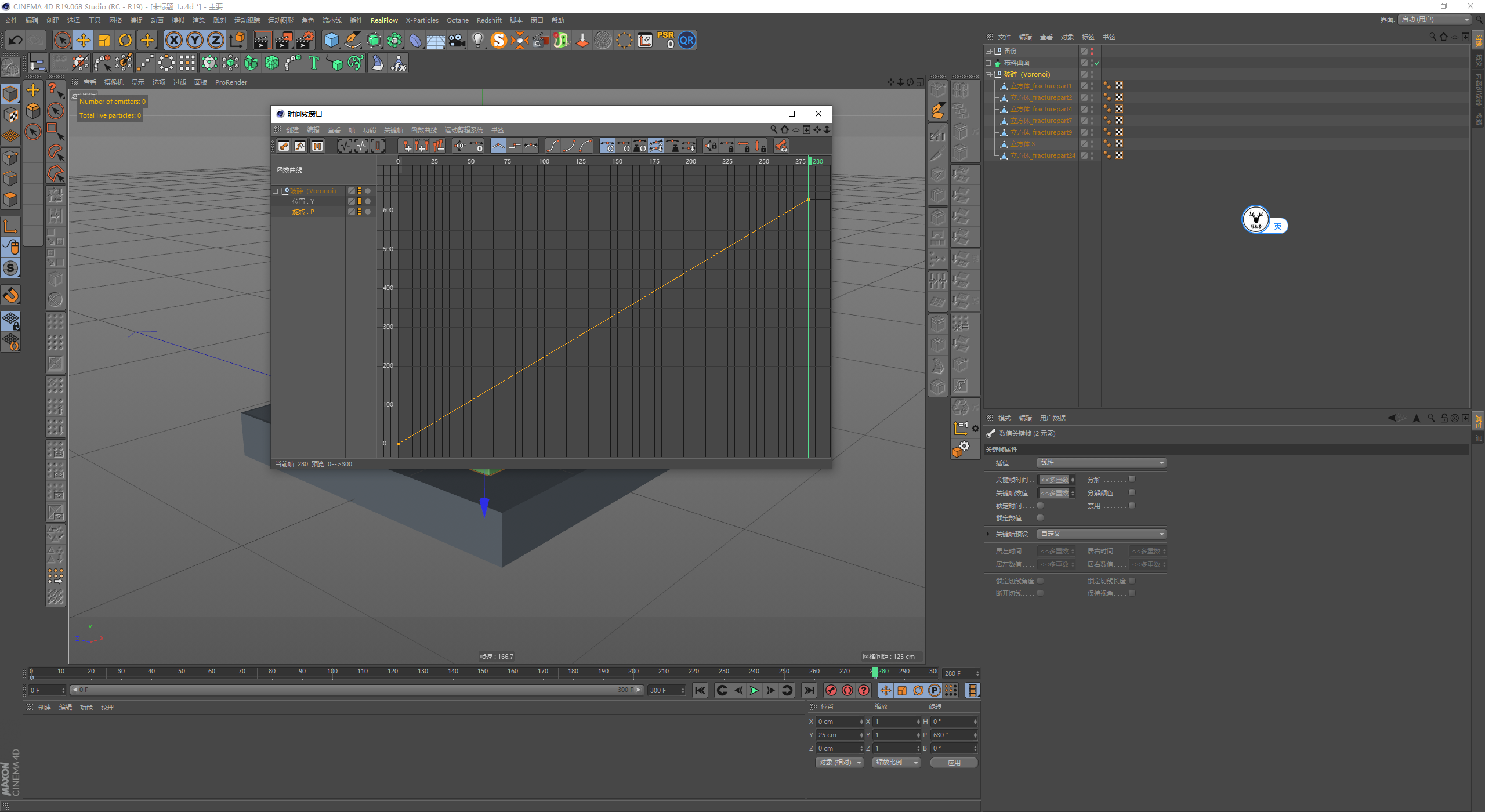Image resolution: width=1485 pixels, height=812 pixels.
Task: Click the Rotate tool icon
Action: pos(125,40)
